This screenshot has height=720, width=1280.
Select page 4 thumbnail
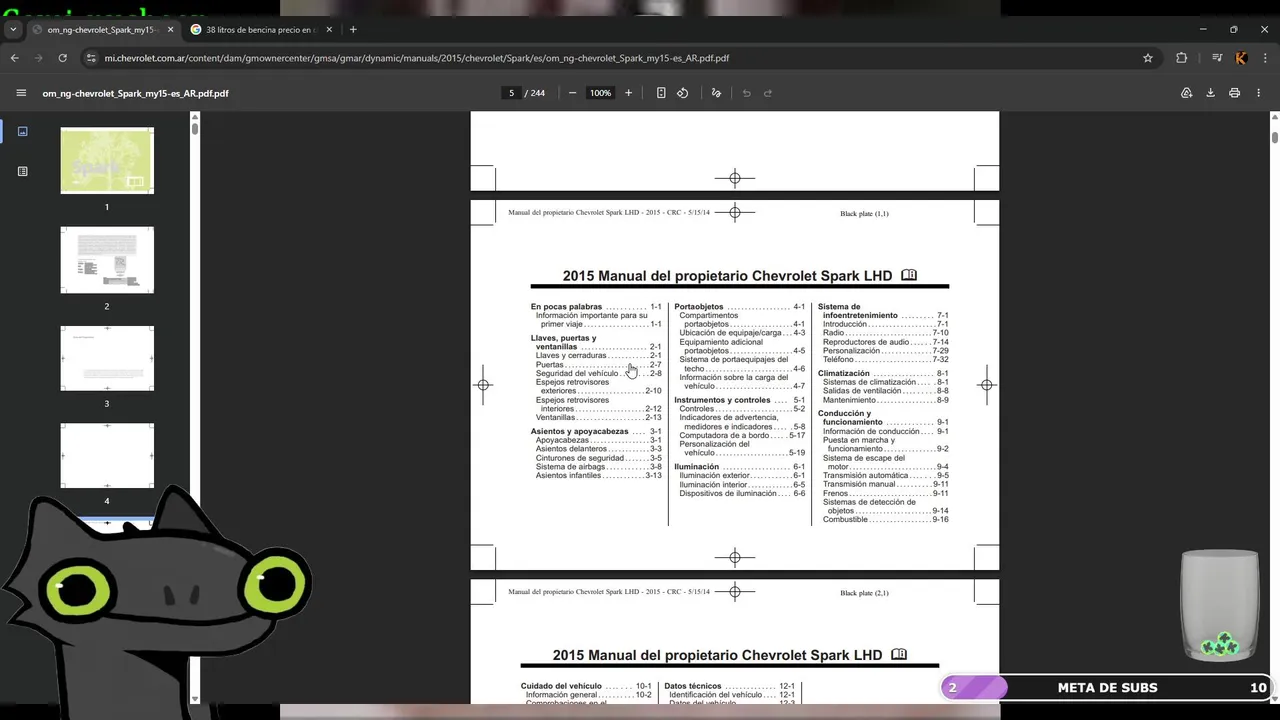pos(107,456)
